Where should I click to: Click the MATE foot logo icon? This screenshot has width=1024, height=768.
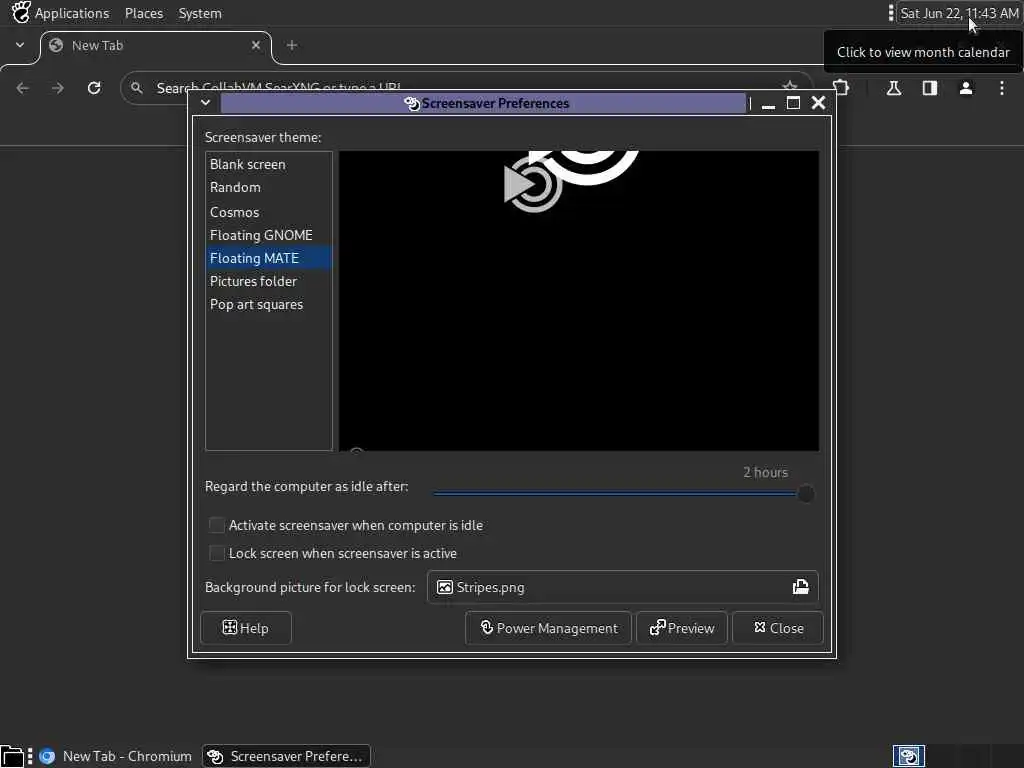click(x=21, y=12)
